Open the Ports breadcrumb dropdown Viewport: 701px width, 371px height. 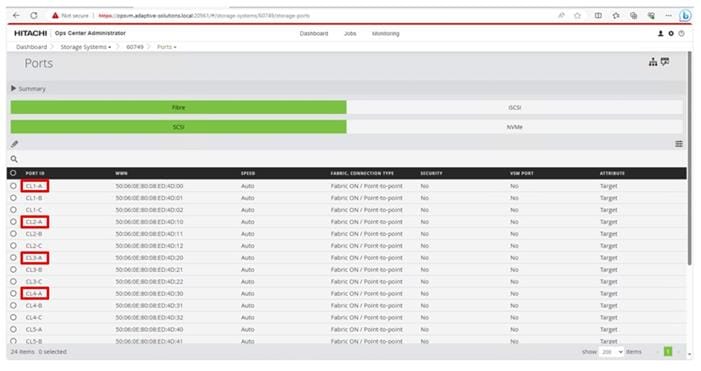(166, 47)
